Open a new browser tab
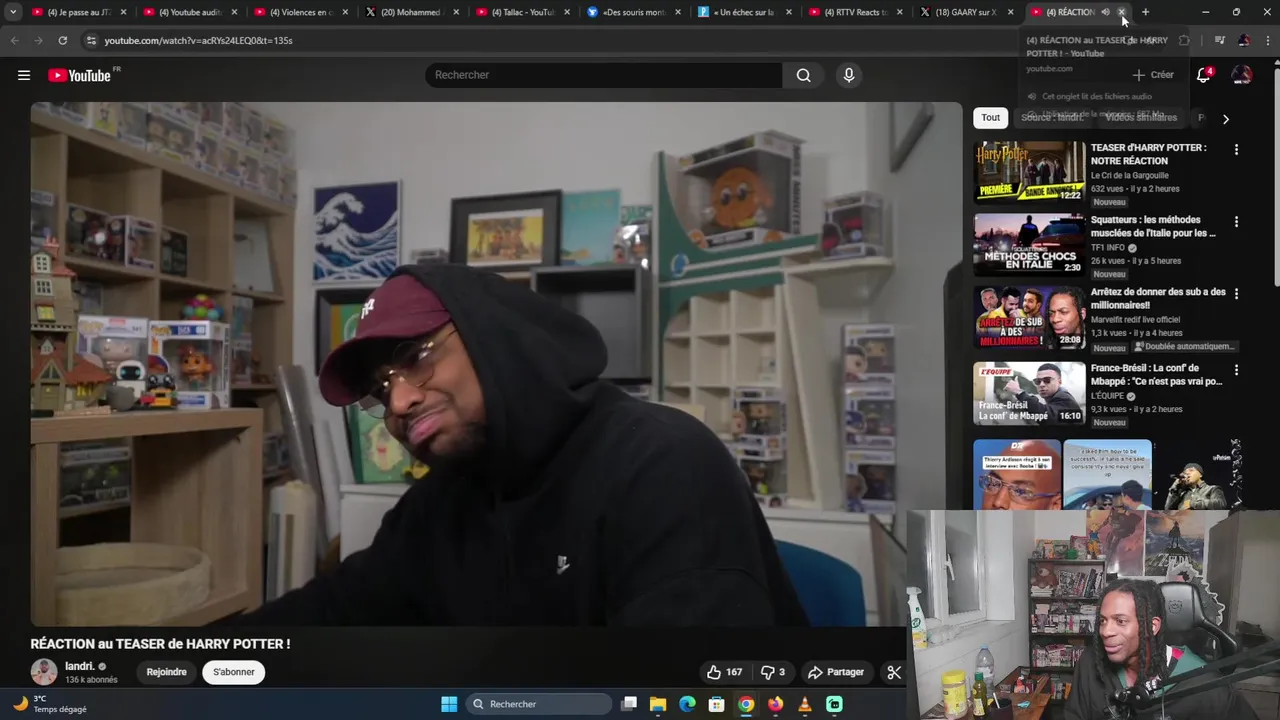 [x=1145, y=12]
